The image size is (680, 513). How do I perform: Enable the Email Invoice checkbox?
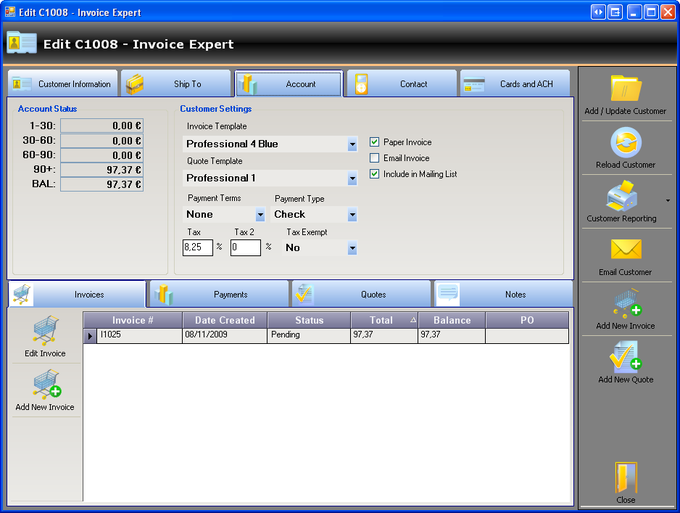click(374, 158)
